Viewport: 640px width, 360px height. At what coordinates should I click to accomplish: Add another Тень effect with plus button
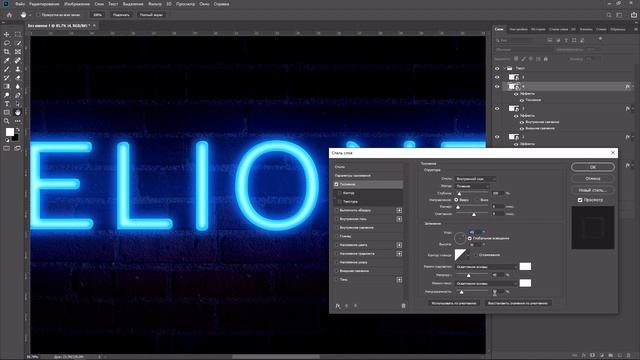[x=399, y=280]
